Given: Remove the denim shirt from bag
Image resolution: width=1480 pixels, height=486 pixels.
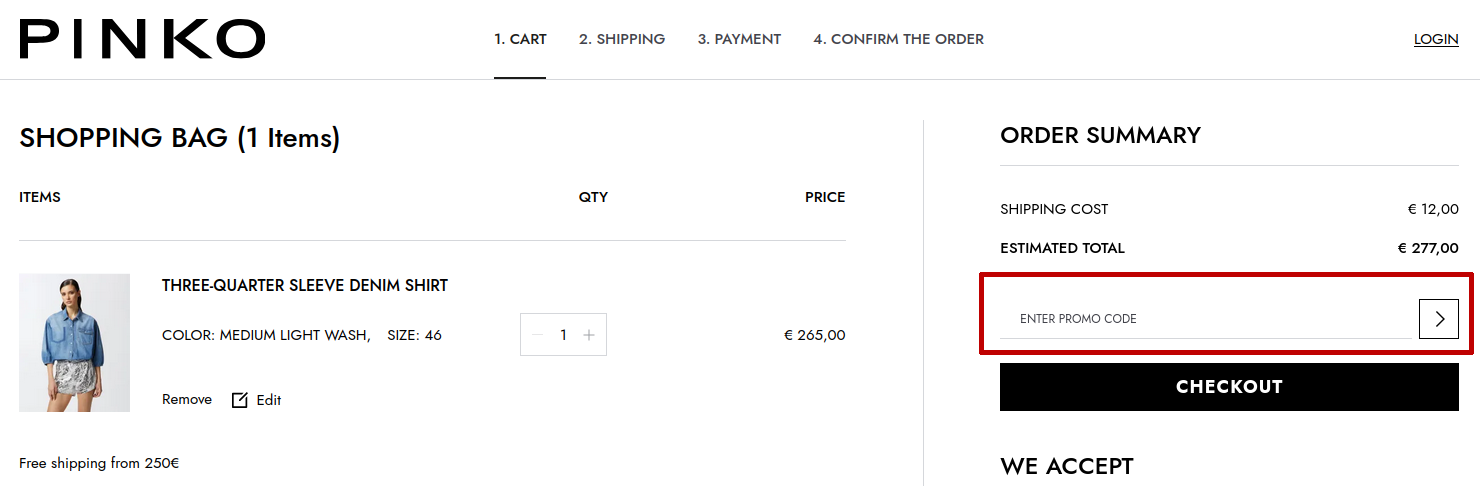Looking at the screenshot, I should (x=187, y=399).
